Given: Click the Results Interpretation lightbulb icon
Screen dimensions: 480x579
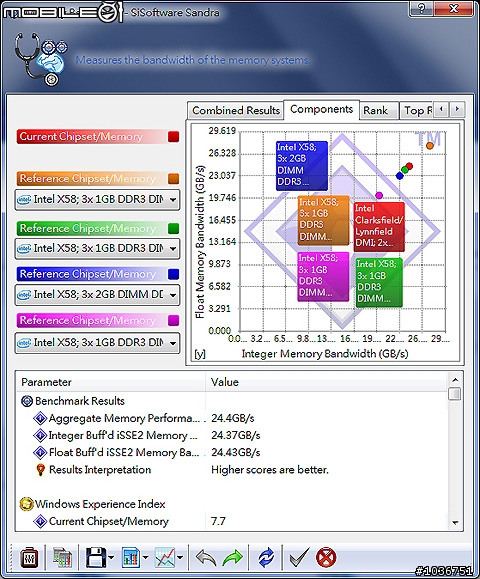Looking at the screenshot, I should pyautogui.click(x=41, y=470).
